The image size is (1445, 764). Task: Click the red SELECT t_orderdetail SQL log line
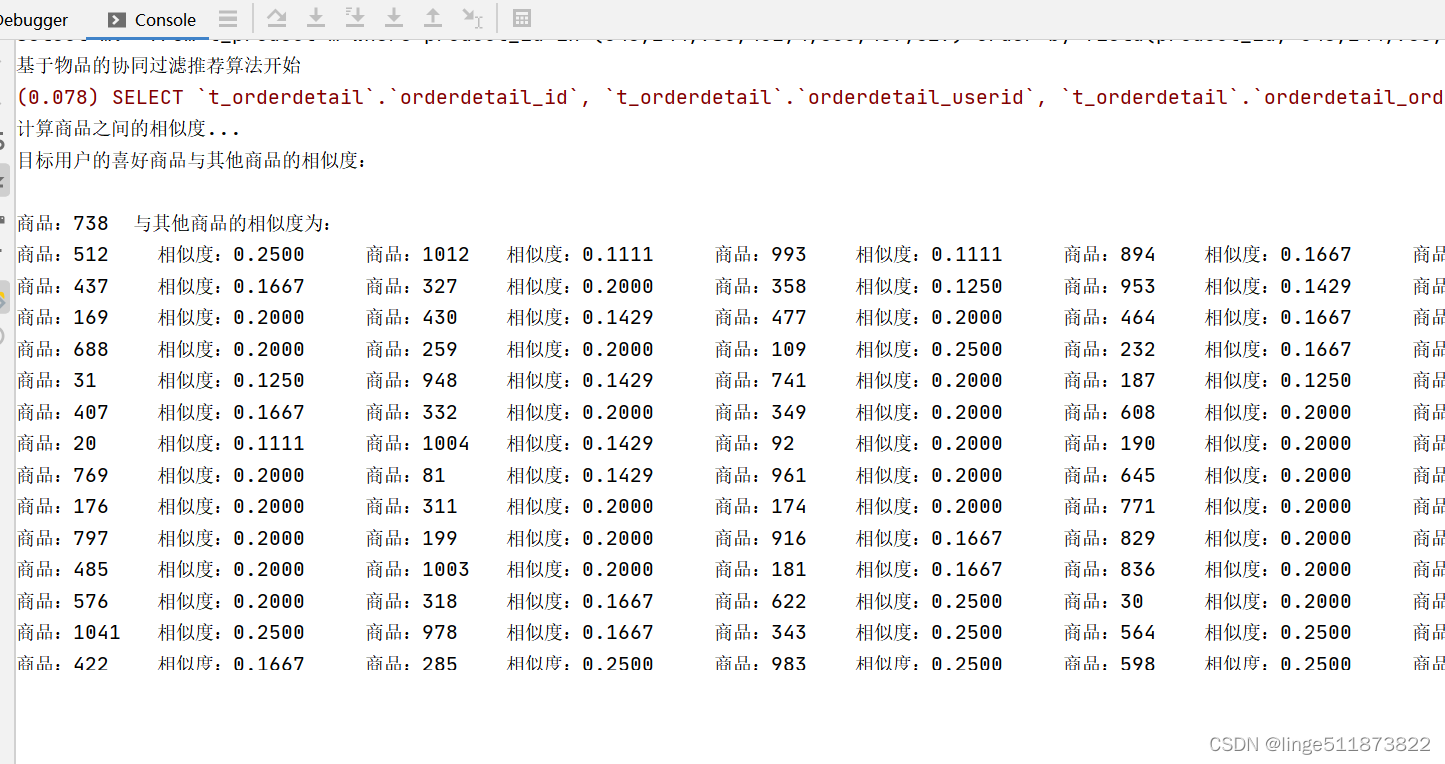pos(730,98)
